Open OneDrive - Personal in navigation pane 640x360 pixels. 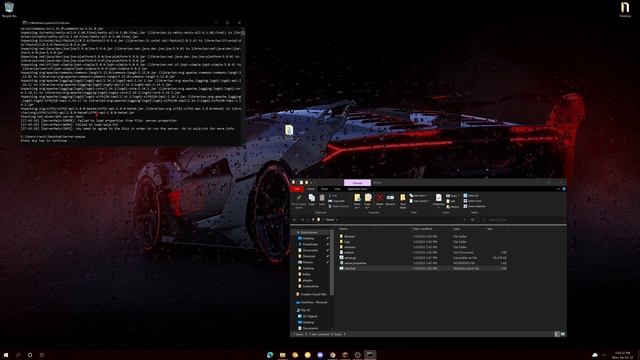pyautogui.click(x=312, y=302)
